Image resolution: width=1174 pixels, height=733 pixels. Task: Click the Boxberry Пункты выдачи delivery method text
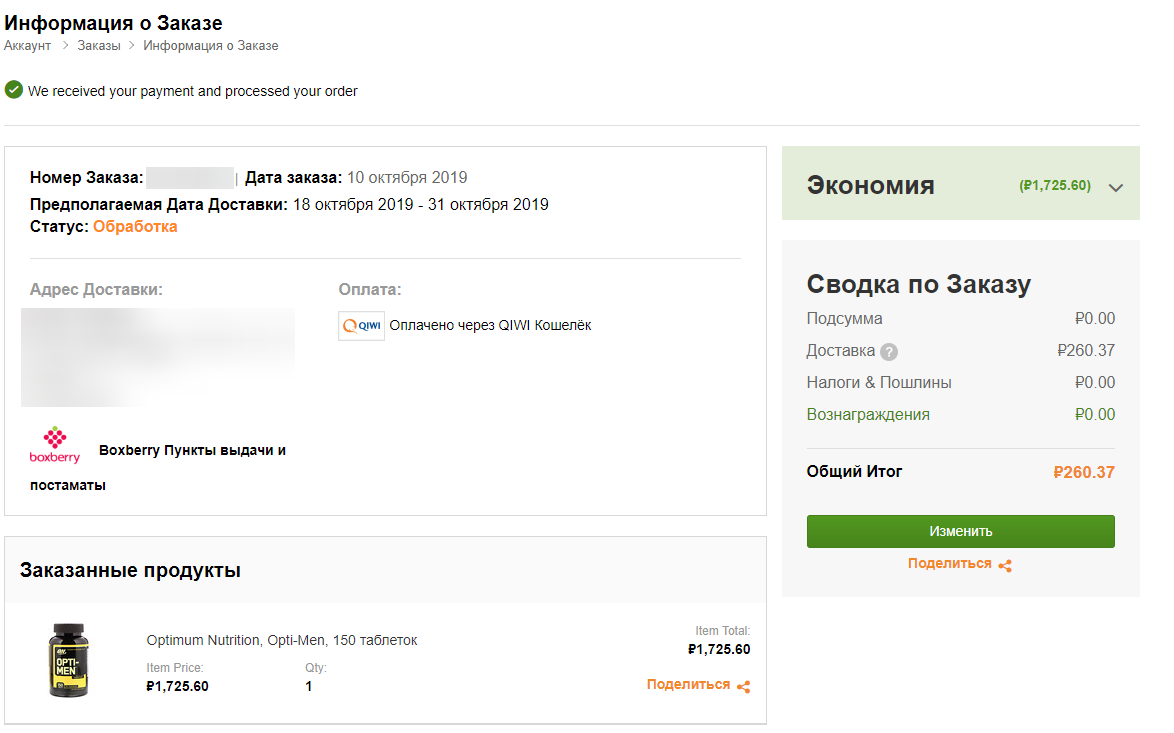pyautogui.click(x=158, y=467)
